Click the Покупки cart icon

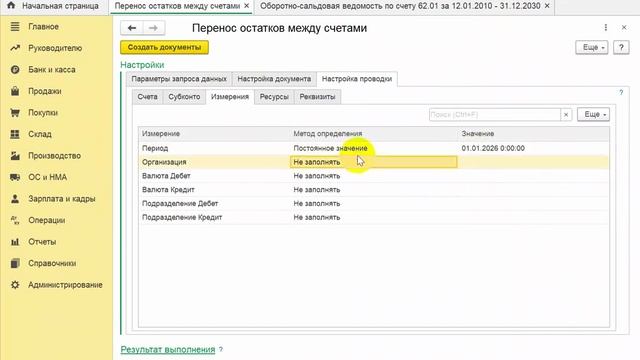[x=15, y=113]
